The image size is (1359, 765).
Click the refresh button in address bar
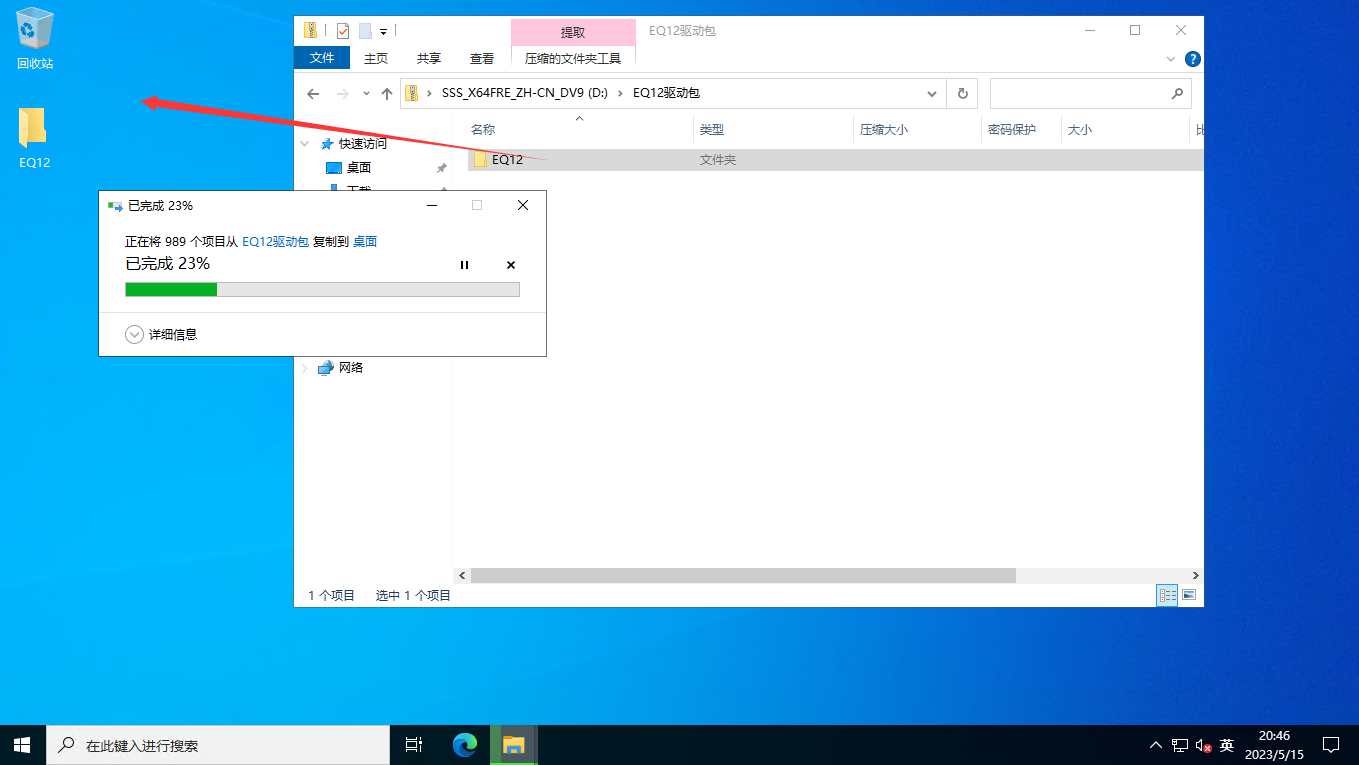[x=962, y=94]
